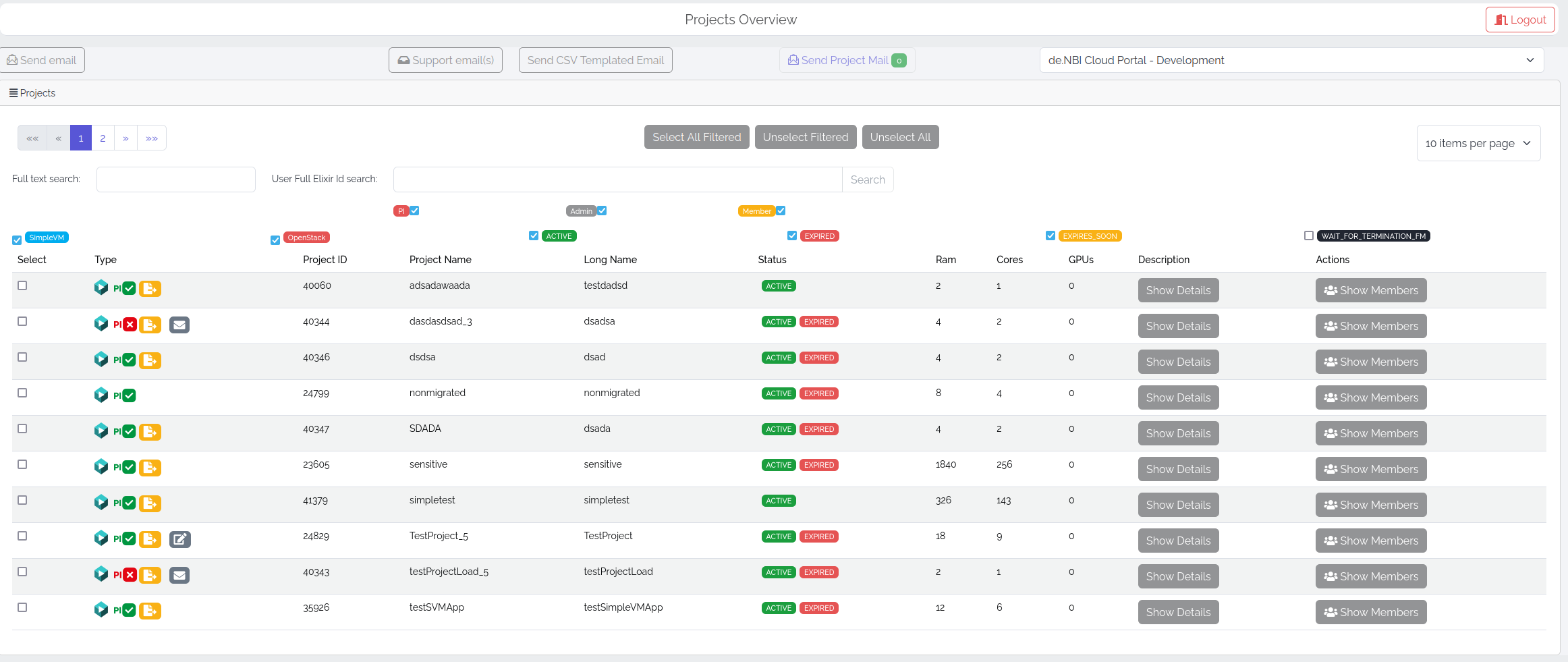The image size is (1568, 662).
Task: Click the edit pencil icon for TestProject_5
Action: point(179,539)
